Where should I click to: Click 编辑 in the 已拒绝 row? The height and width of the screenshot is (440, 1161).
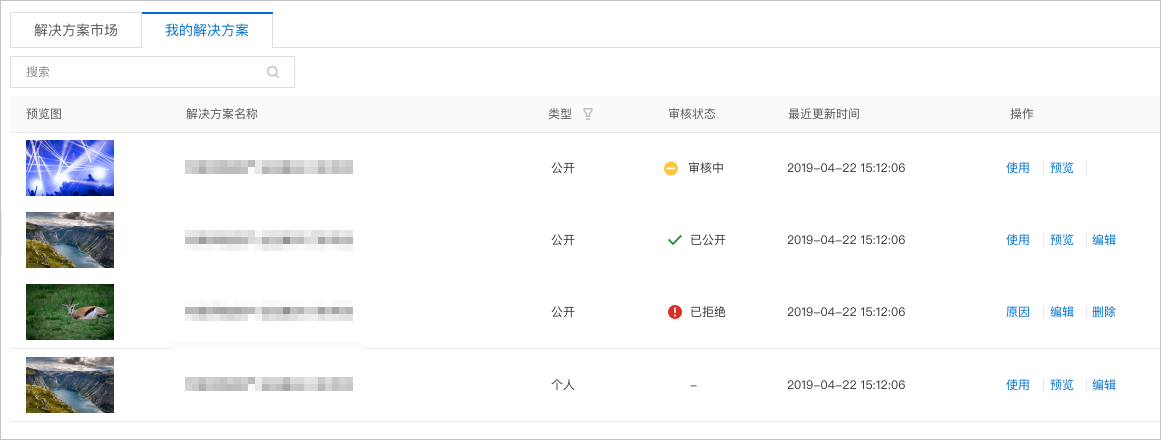point(1062,312)
